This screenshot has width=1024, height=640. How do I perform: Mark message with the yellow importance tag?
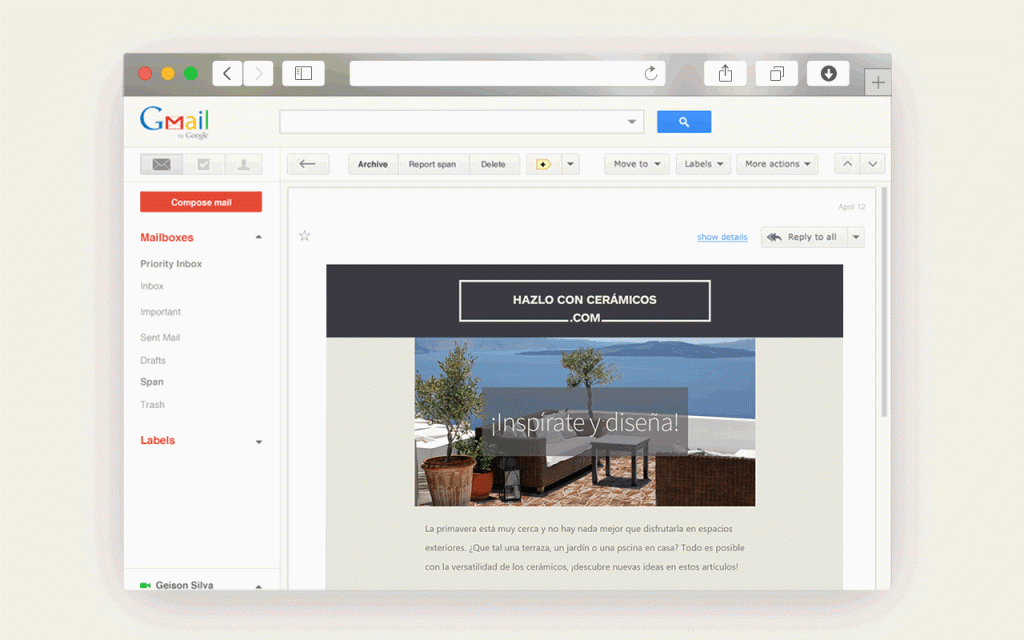[543, 165]
